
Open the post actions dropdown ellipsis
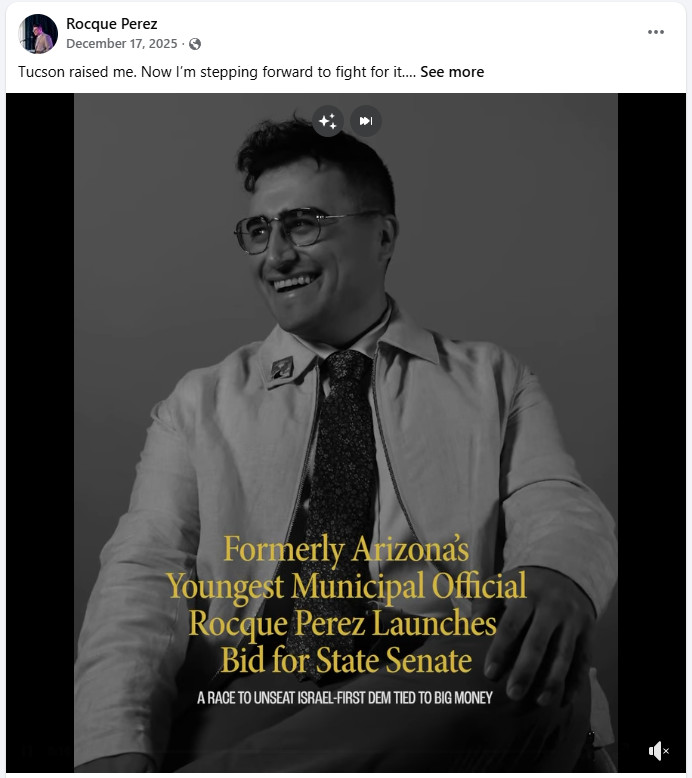click(x=656, y=32)
